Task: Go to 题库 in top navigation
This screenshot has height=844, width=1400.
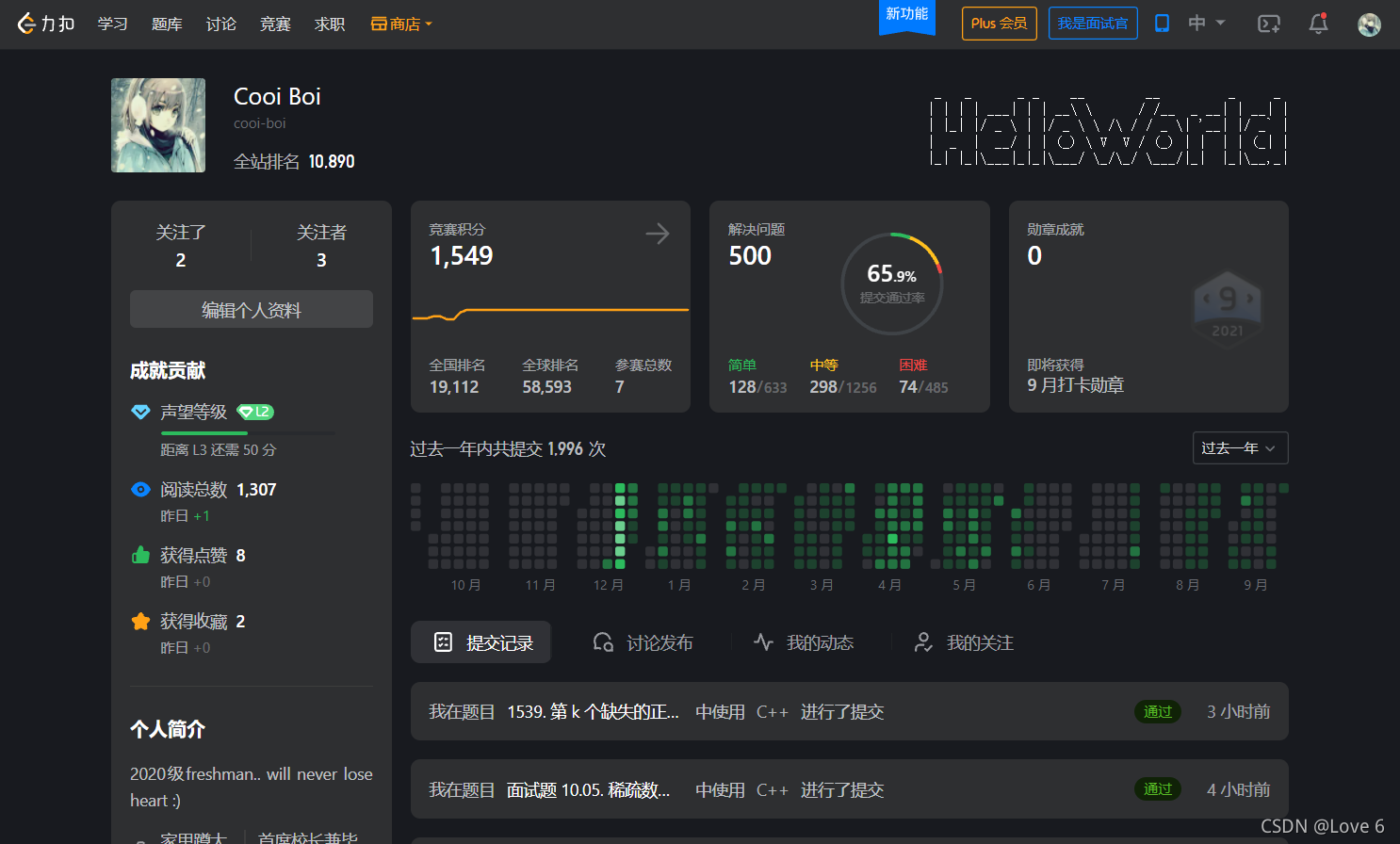Action: pyautogui.click(x=167, y=24)
